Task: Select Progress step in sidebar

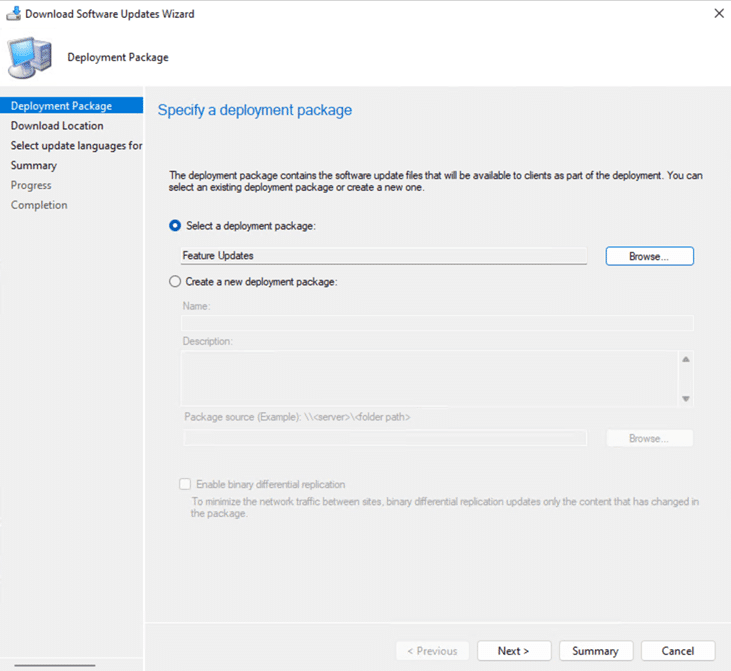Action: (x=31, y=185)
